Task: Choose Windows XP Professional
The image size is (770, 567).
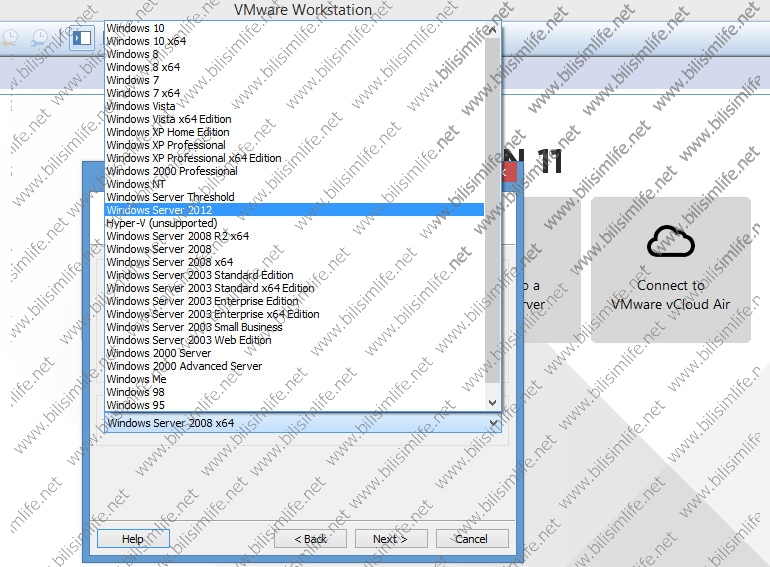Action: [294, 145]
